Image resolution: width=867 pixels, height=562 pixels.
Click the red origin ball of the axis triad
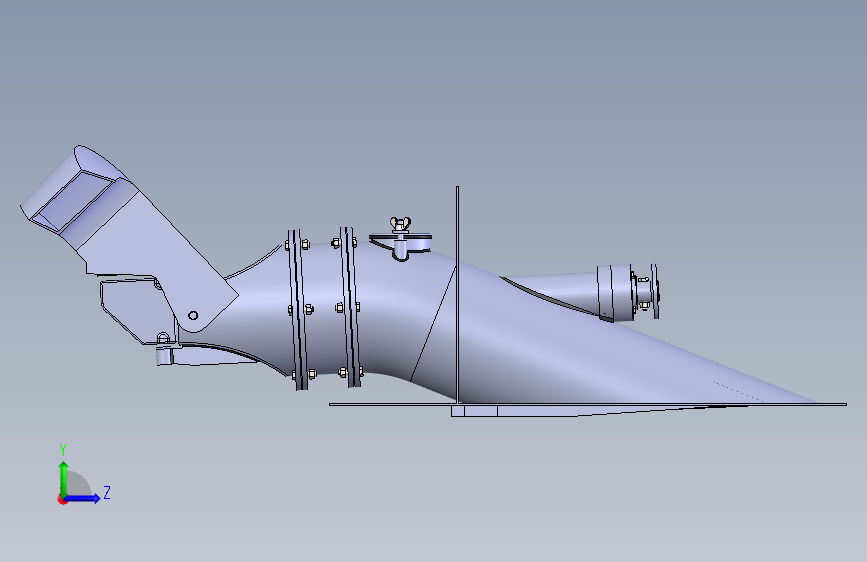[62, 499]
